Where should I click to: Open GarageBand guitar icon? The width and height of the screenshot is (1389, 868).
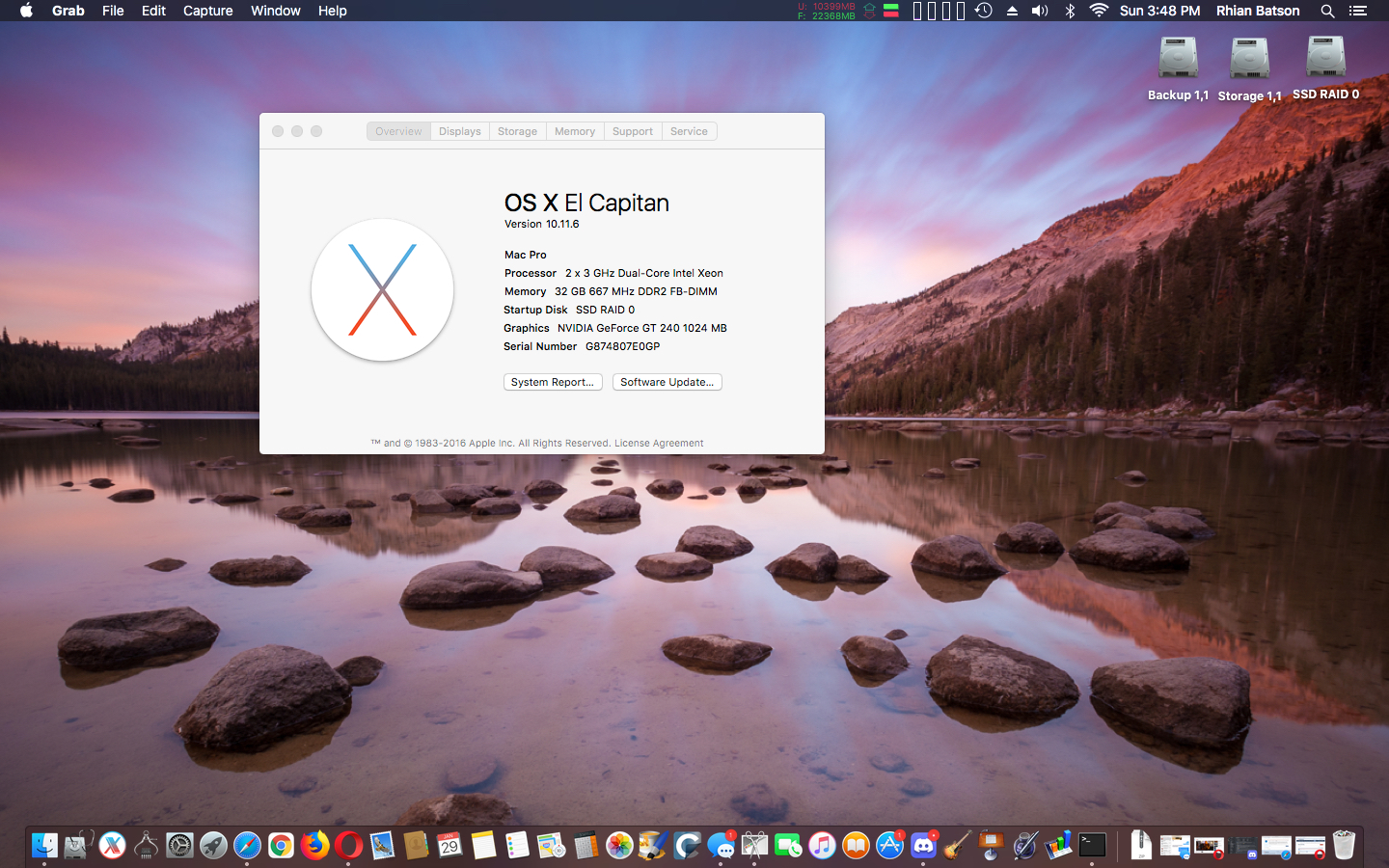[957, 846]
